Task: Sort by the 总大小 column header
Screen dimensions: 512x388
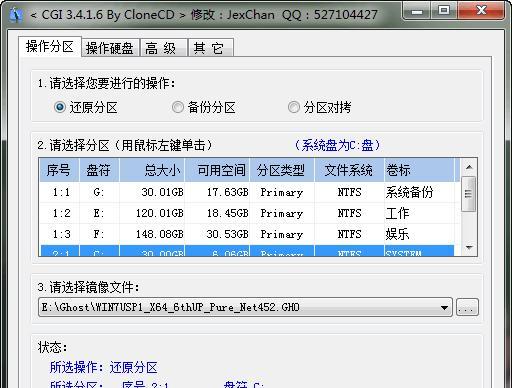Action: [x=152, y=170]
